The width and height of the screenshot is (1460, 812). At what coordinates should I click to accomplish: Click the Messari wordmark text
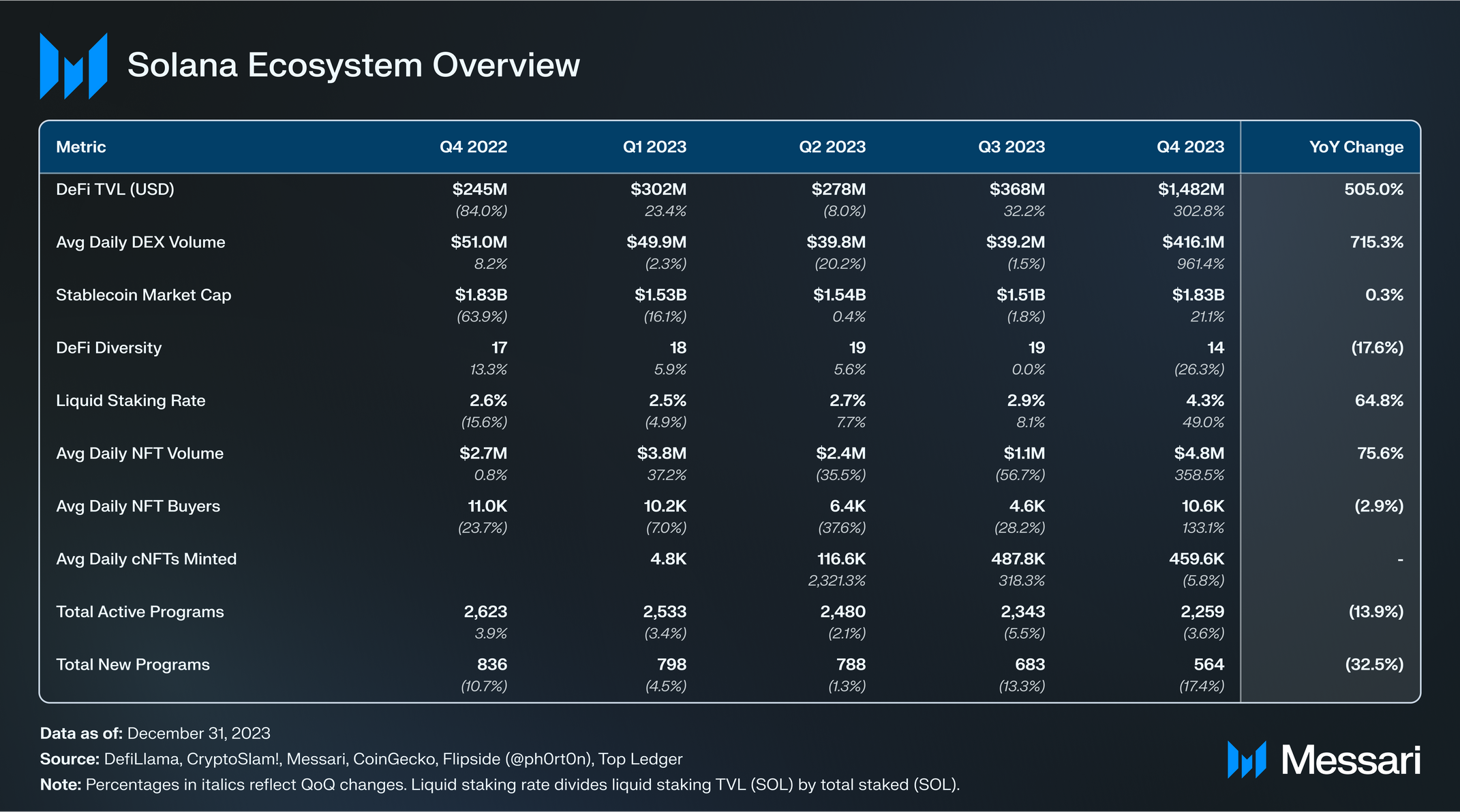coord(1351,760)
